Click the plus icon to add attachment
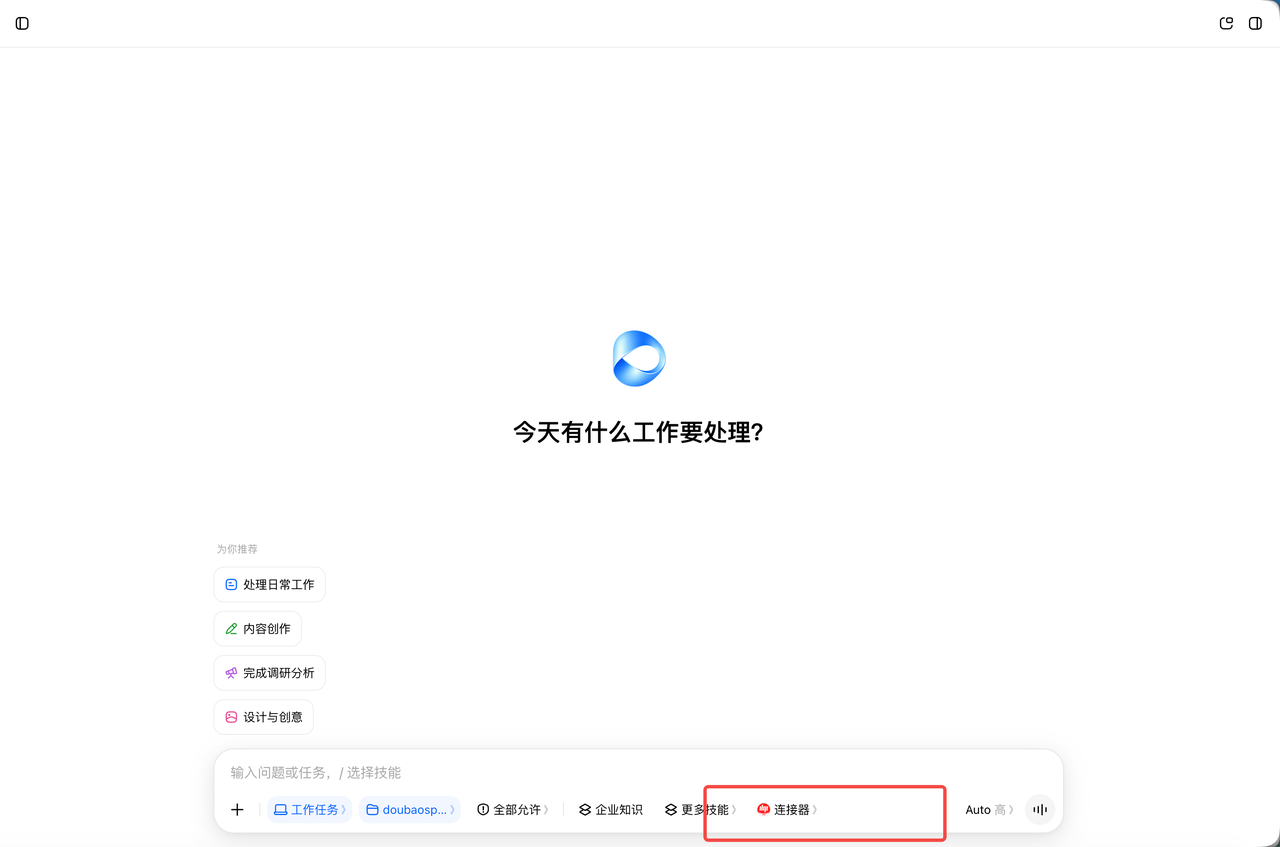The width and height of the screenshot is (1280, 847). [x=237, y=809]
